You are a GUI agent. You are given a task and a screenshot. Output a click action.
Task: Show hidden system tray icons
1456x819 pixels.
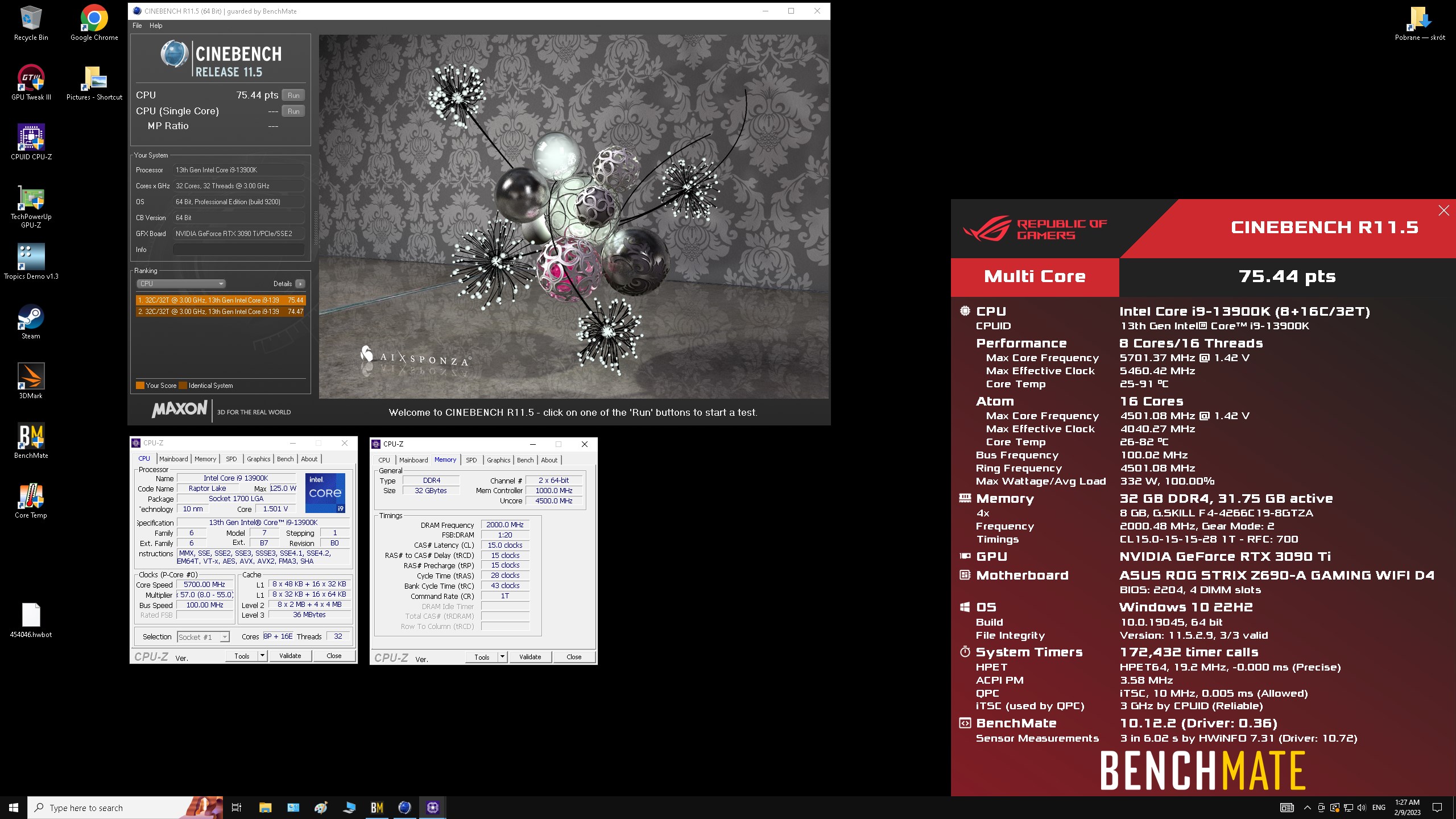(1307, 808)
